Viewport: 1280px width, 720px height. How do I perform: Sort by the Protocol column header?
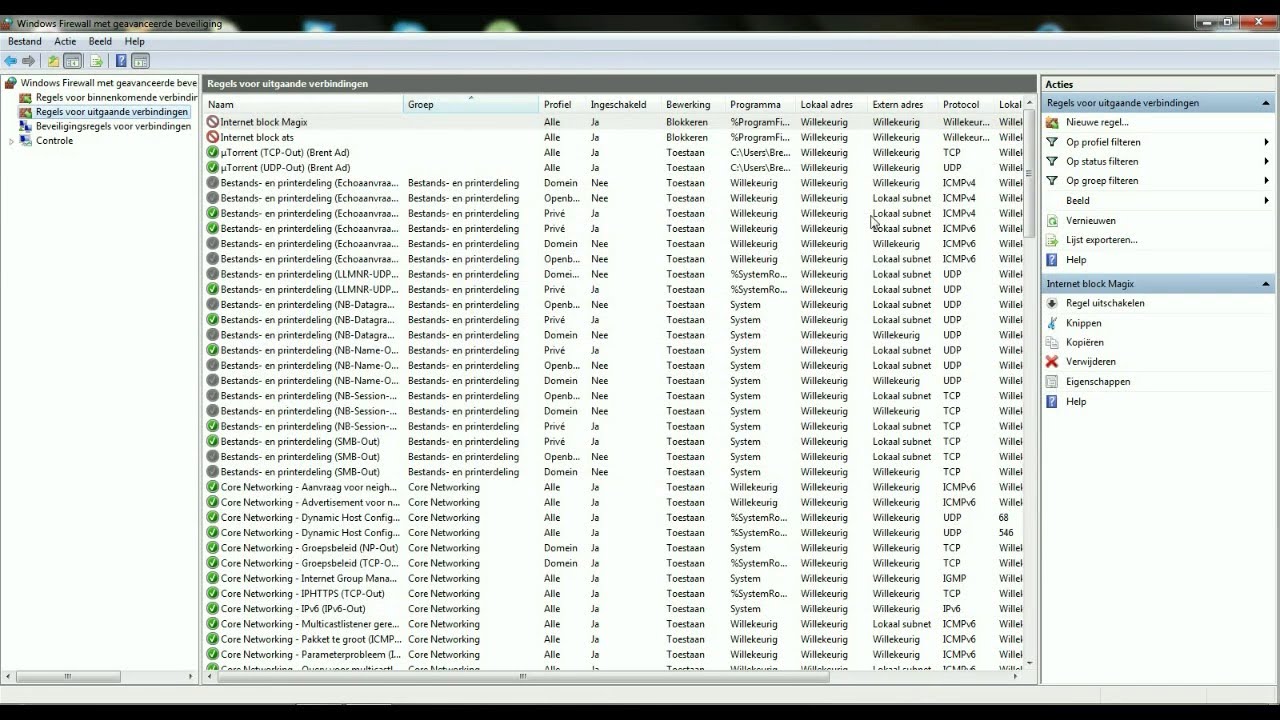(966, 104)
